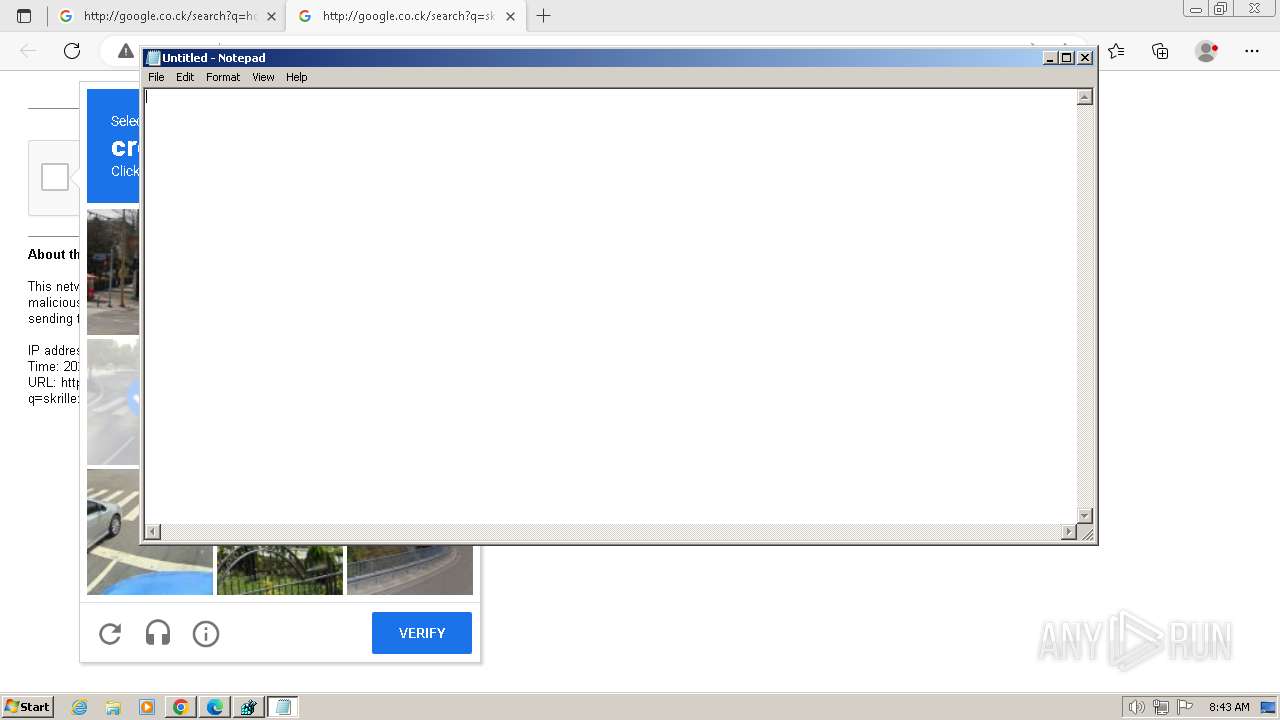
Task: Click inside the Notepad text area
Action: pyautogui.click(x=610, y=305)
